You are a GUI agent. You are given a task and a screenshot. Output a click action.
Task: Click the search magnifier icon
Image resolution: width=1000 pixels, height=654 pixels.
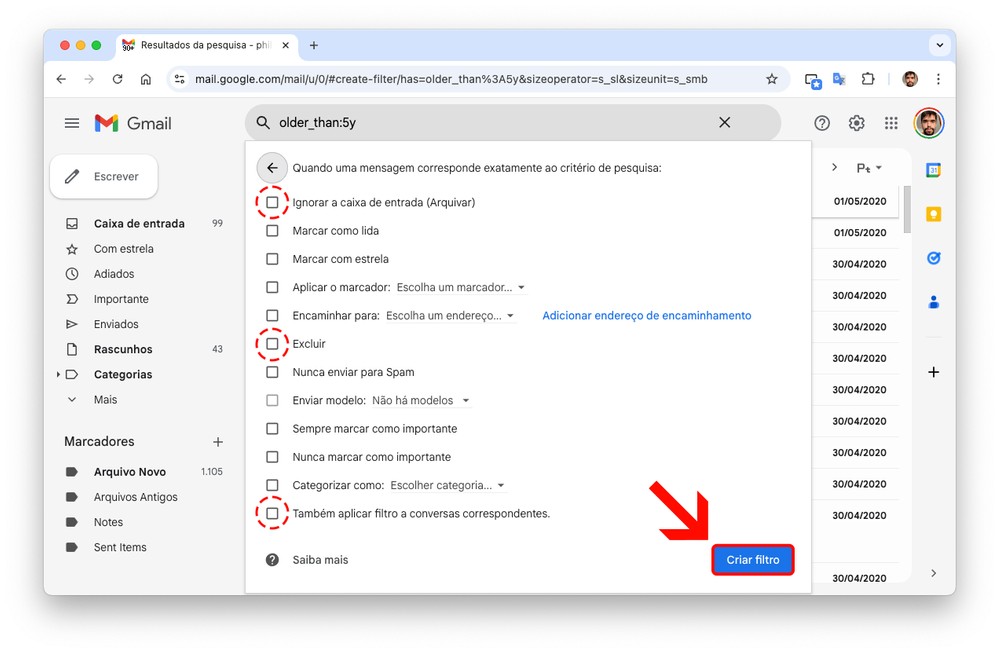point(263,123)
